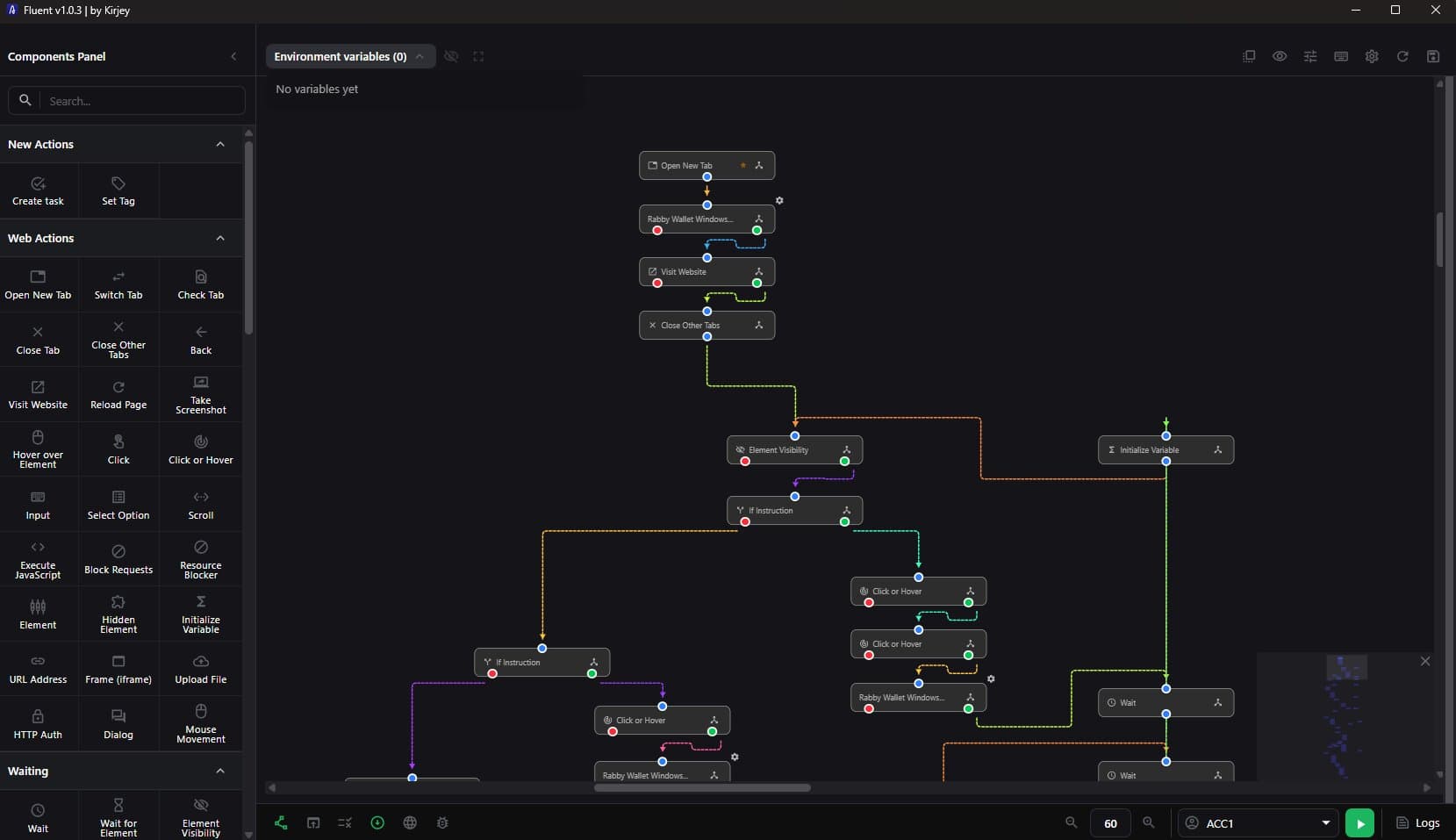Select the Upload File action
Viewport: 1456px width, 840px height.
(201, 669)
